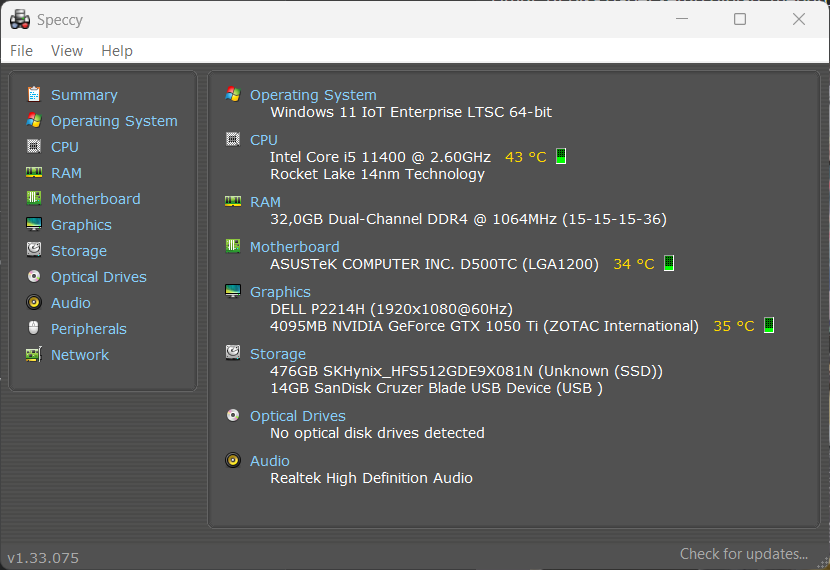
Task: Click the disc icon beside the Optical Drives heading
Action: [233, 415]
